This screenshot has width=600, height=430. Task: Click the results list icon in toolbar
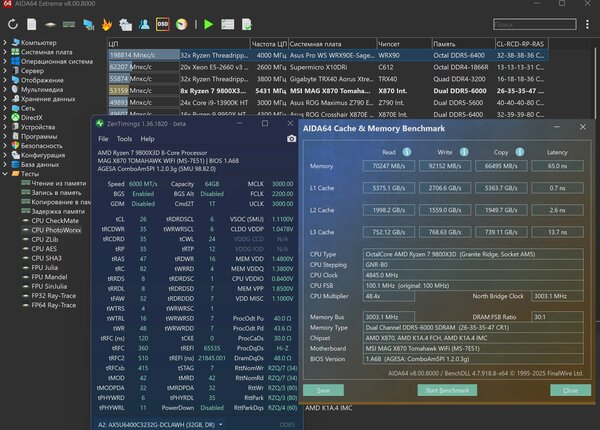pos(228,24)
